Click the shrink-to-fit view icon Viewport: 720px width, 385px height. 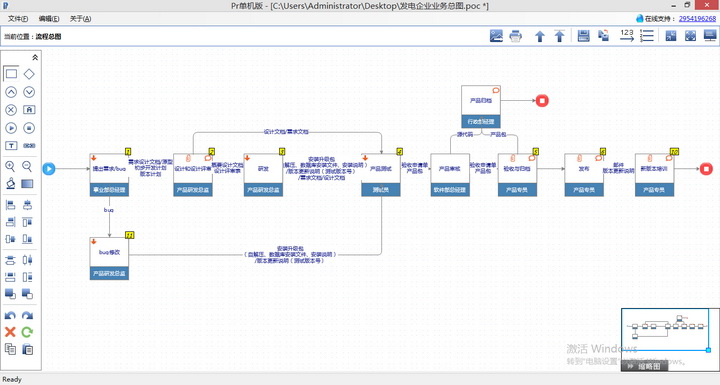pyautogui.click(x=671, y=36)
